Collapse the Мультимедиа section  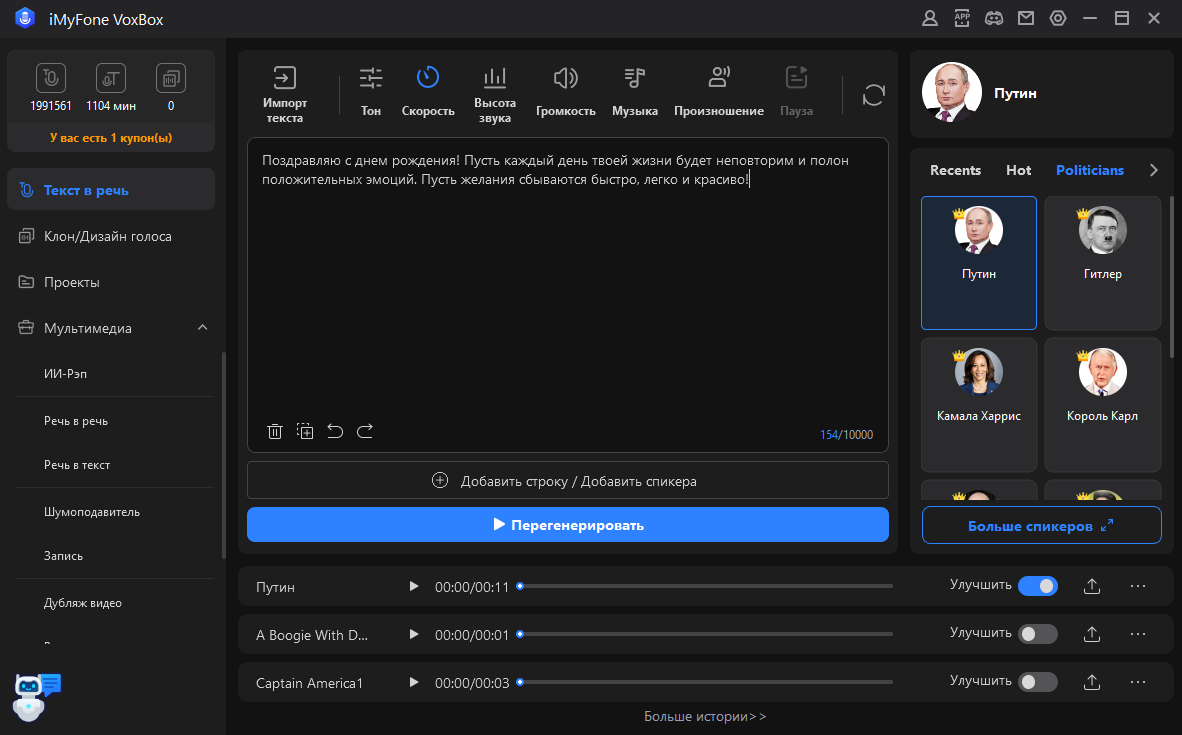click(202, 327)
